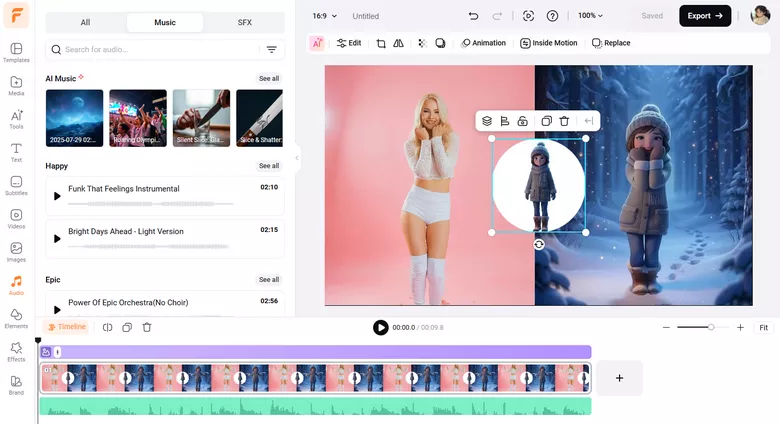Click See all for Epic
This screenshot has width=780, height=424.
269,280
